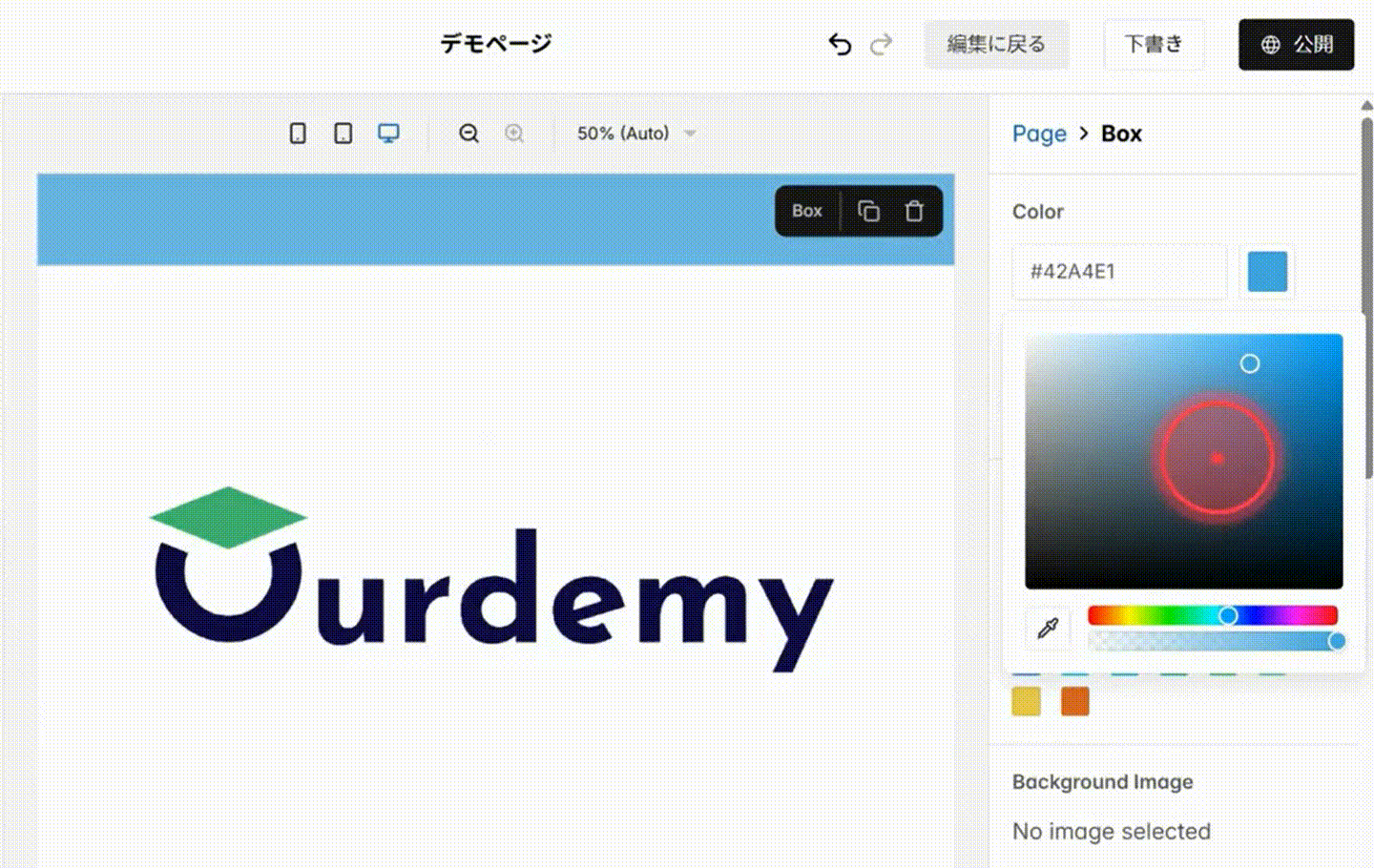This screenshot has height=868, width=1374.
Task: Switch to tablet preview
Action: click(343, 133)
